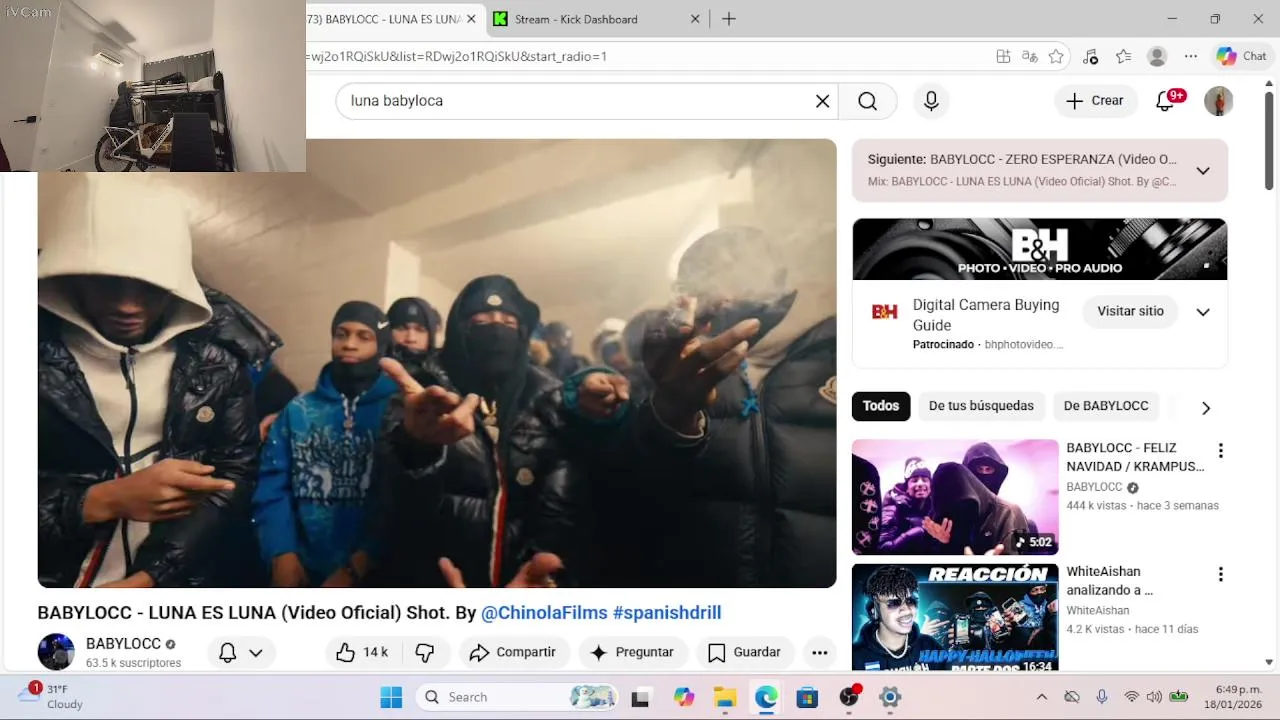Open Task View on the taskbar
Viewport: 1280px width, 720px height.
pyautogui.click(x=640, y=697)
